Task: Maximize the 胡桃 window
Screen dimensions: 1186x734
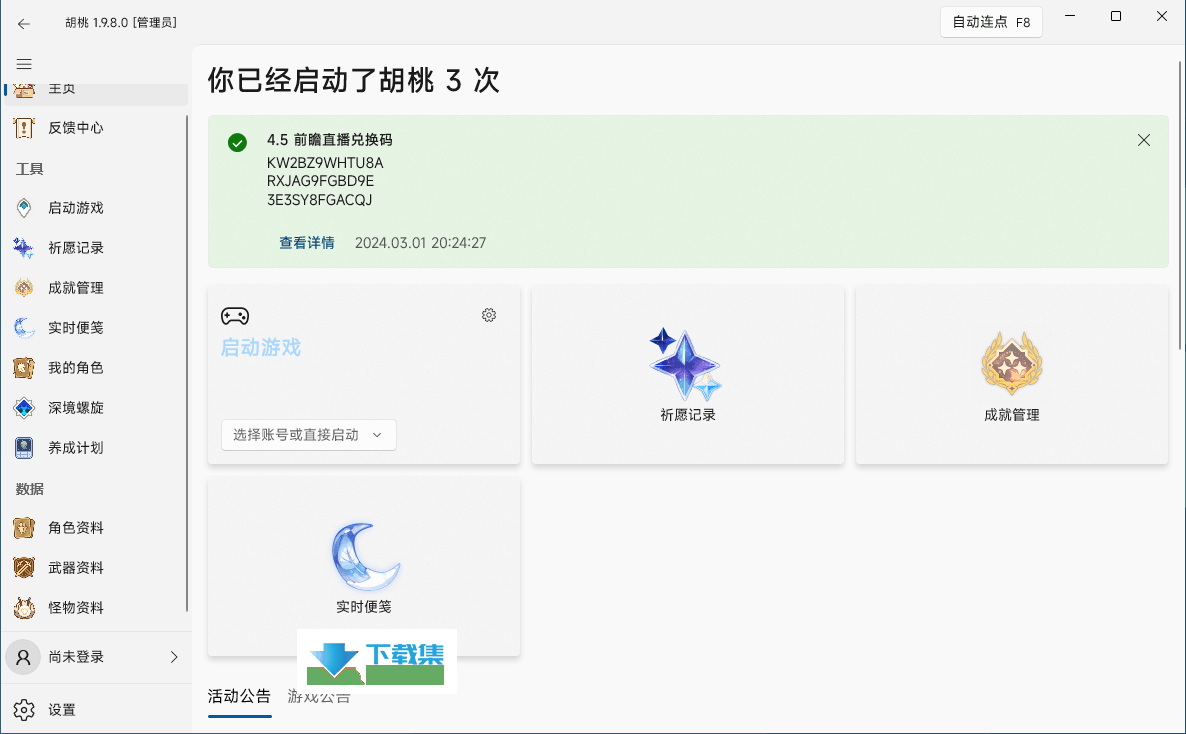Action: [1116, 17]
